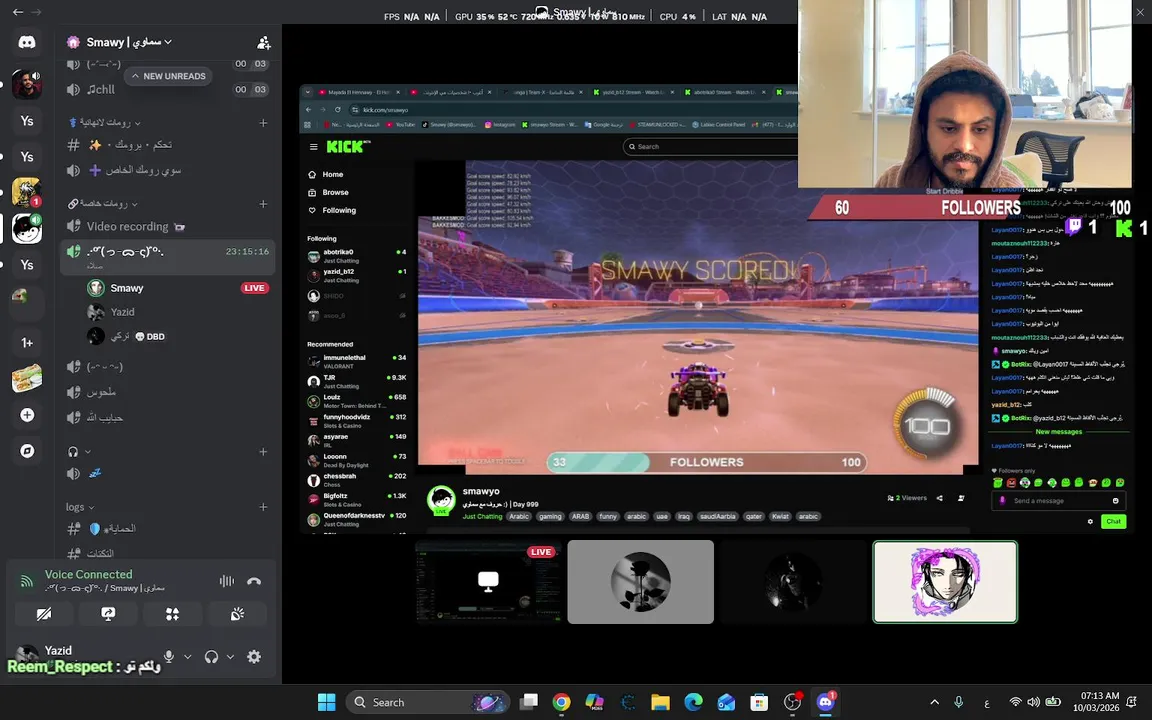Show hidden icons chevron in system tray
Image resolution: width=1152 pixels, height=720 pixels.
935,702
